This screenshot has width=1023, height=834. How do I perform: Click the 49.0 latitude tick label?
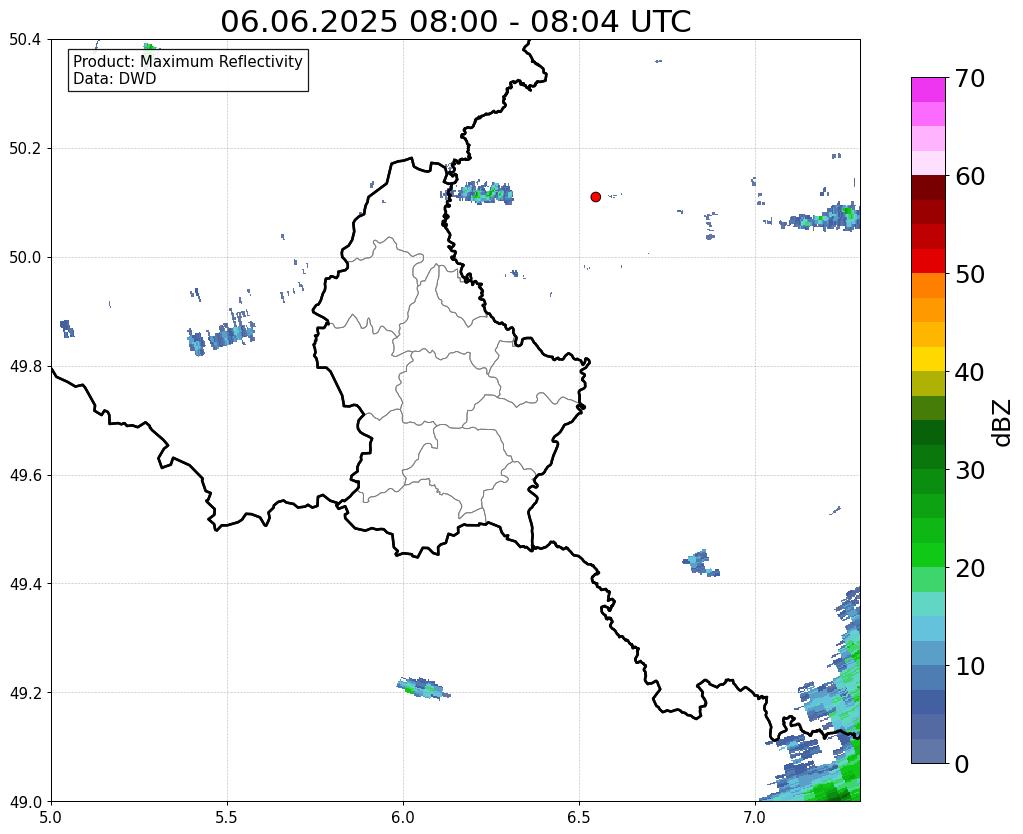(25, 802)
